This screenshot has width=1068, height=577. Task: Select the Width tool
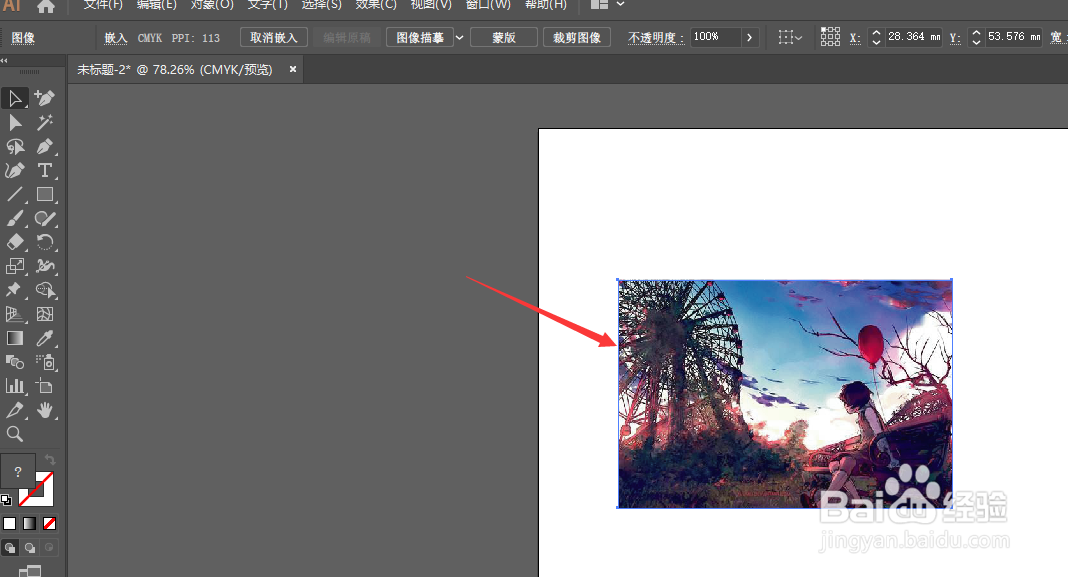(x=45, y=266)
